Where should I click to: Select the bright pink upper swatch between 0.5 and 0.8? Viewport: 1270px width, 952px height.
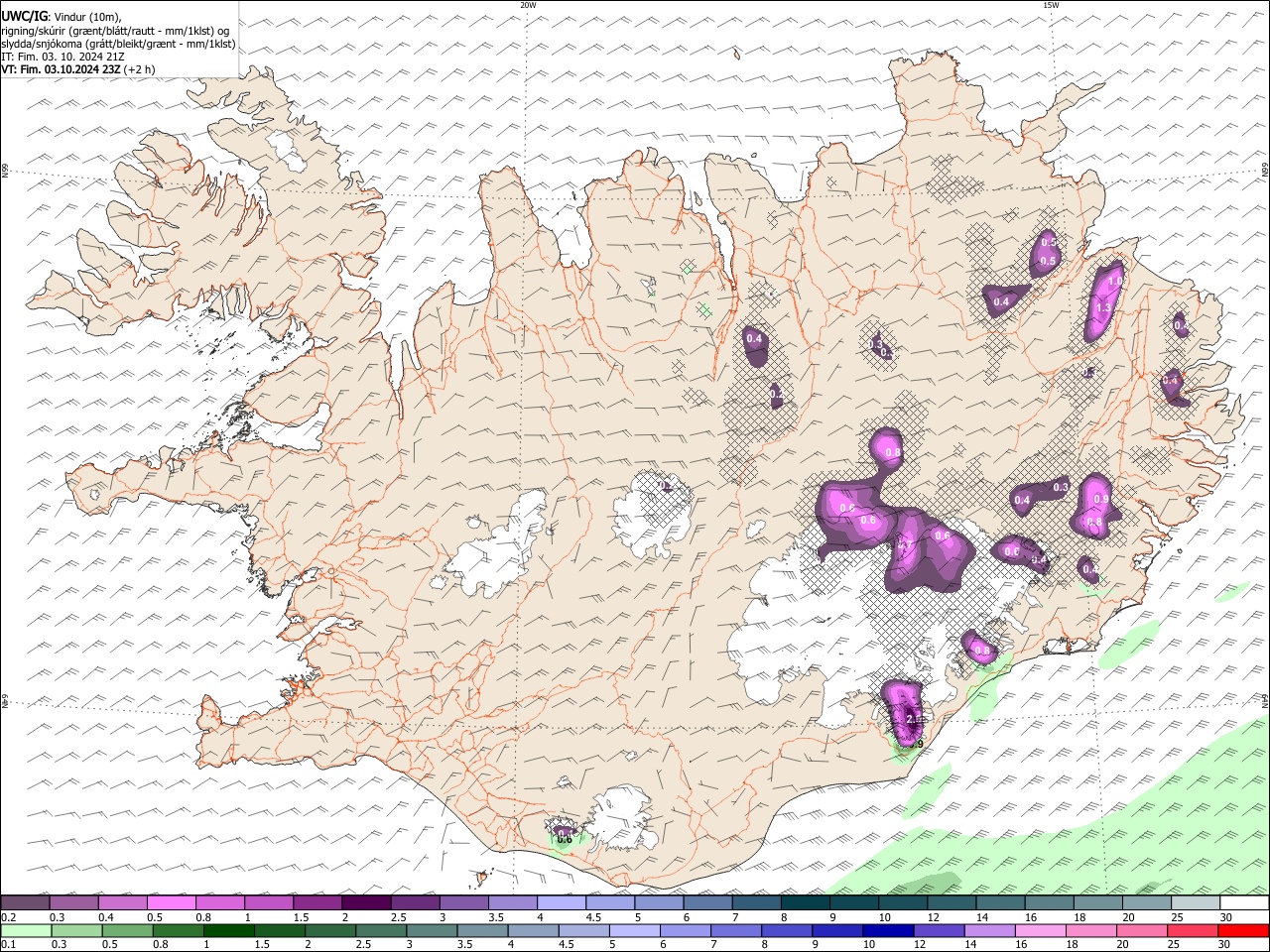171,902
